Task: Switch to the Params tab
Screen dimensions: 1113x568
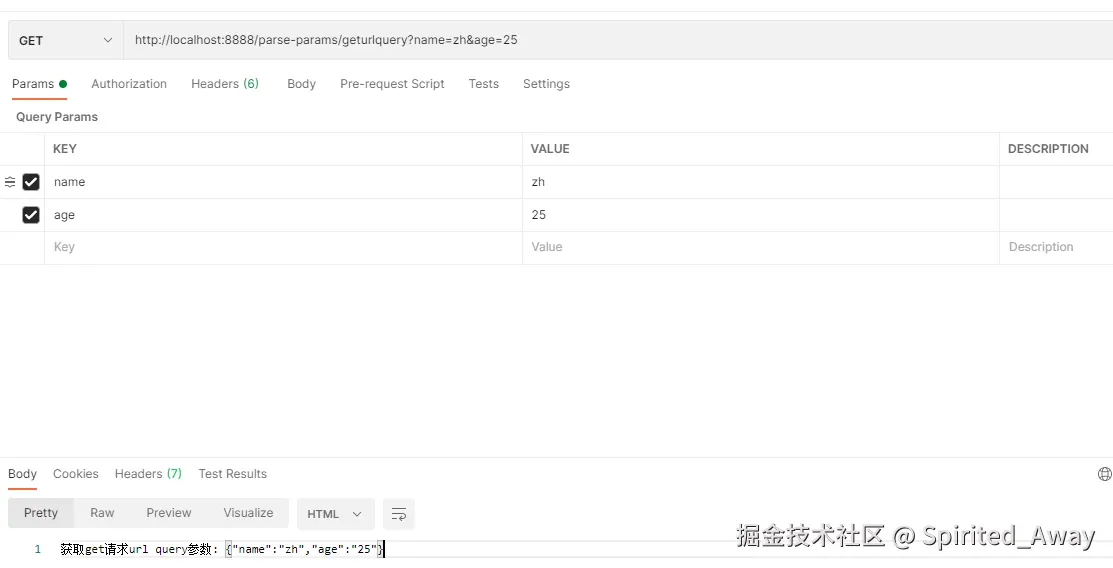Action: coord(39,84)
